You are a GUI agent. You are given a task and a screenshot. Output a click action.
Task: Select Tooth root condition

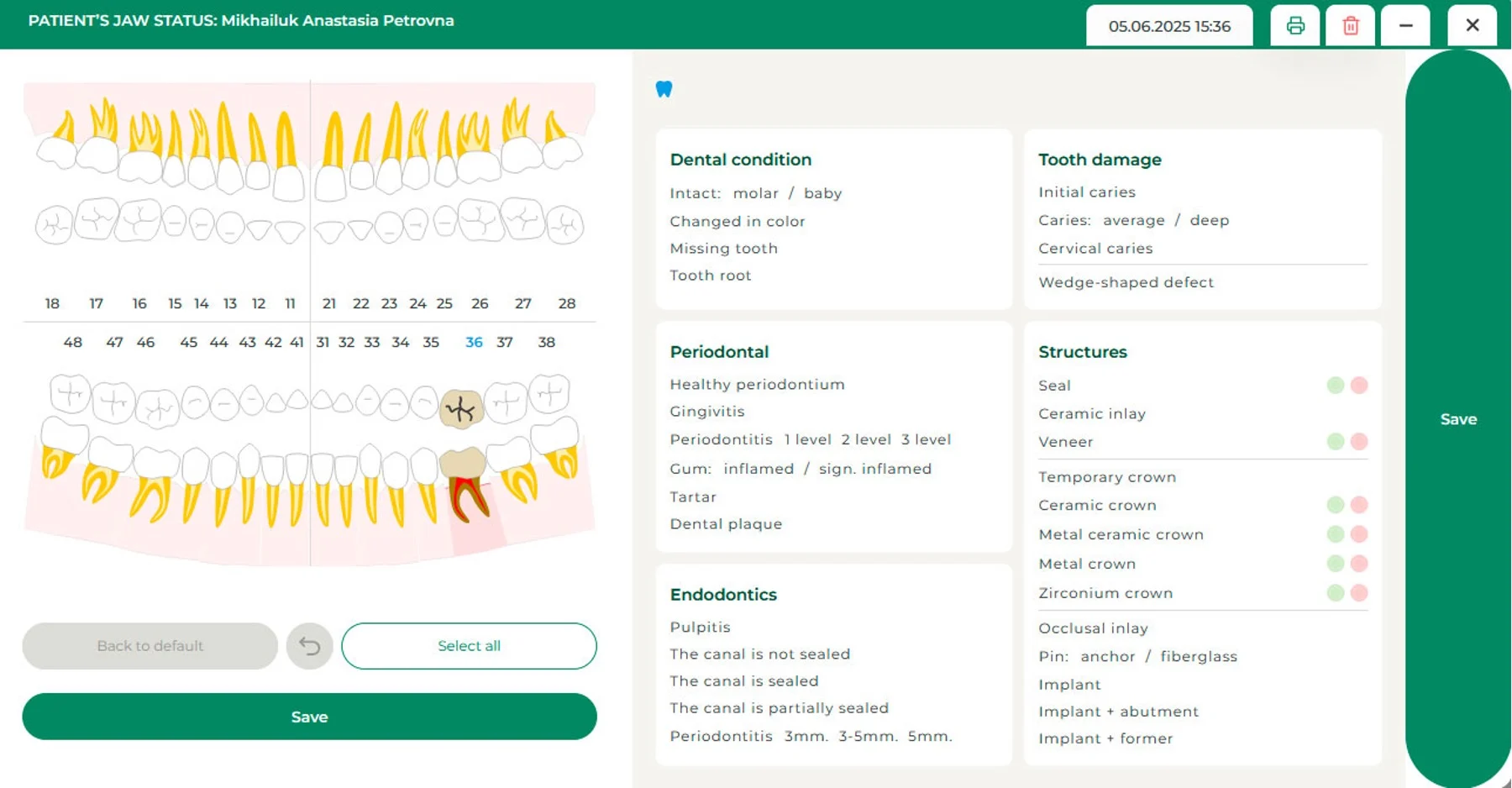711,276
